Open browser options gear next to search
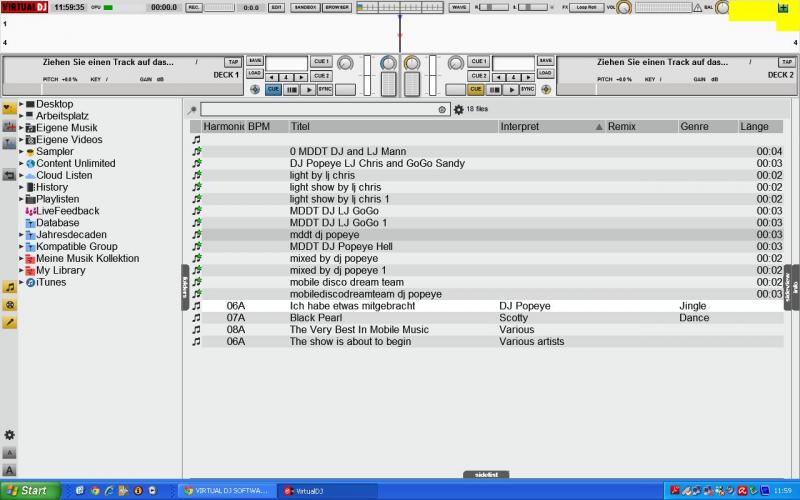The width and height of the screenshot is (800, 500). [x=459, y=109]
